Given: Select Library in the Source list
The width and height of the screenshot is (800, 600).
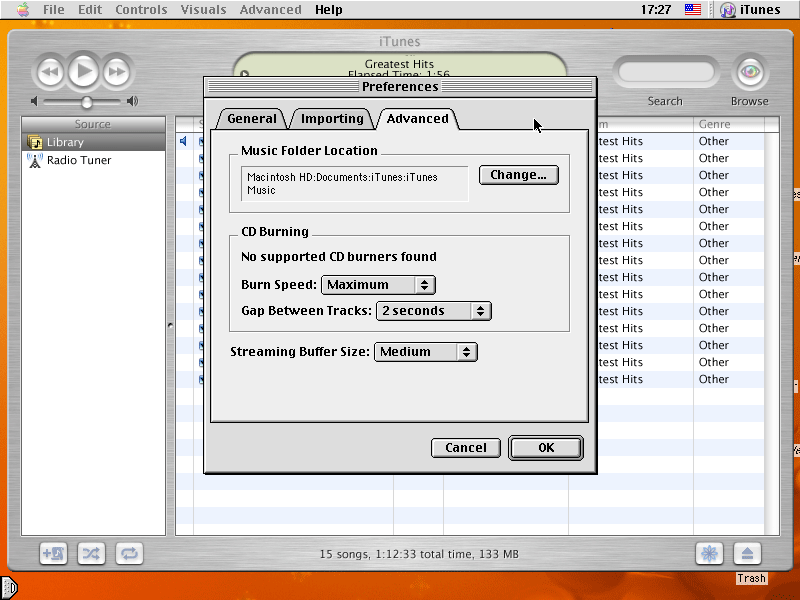Looking at the screenshot, I should (x=94, y=142).
